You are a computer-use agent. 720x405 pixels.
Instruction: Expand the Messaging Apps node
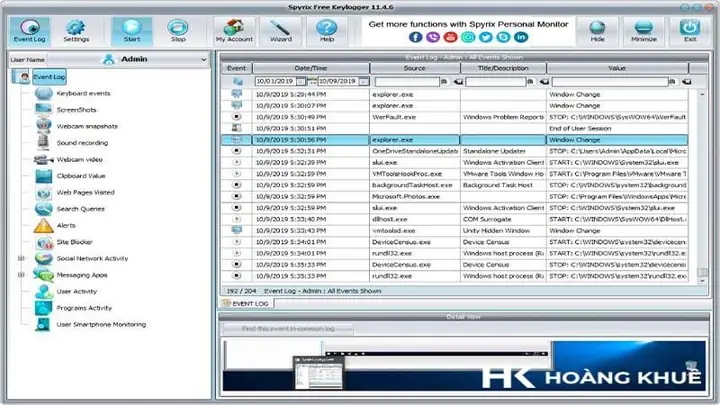pyautogui.click(x=21, y=275)
